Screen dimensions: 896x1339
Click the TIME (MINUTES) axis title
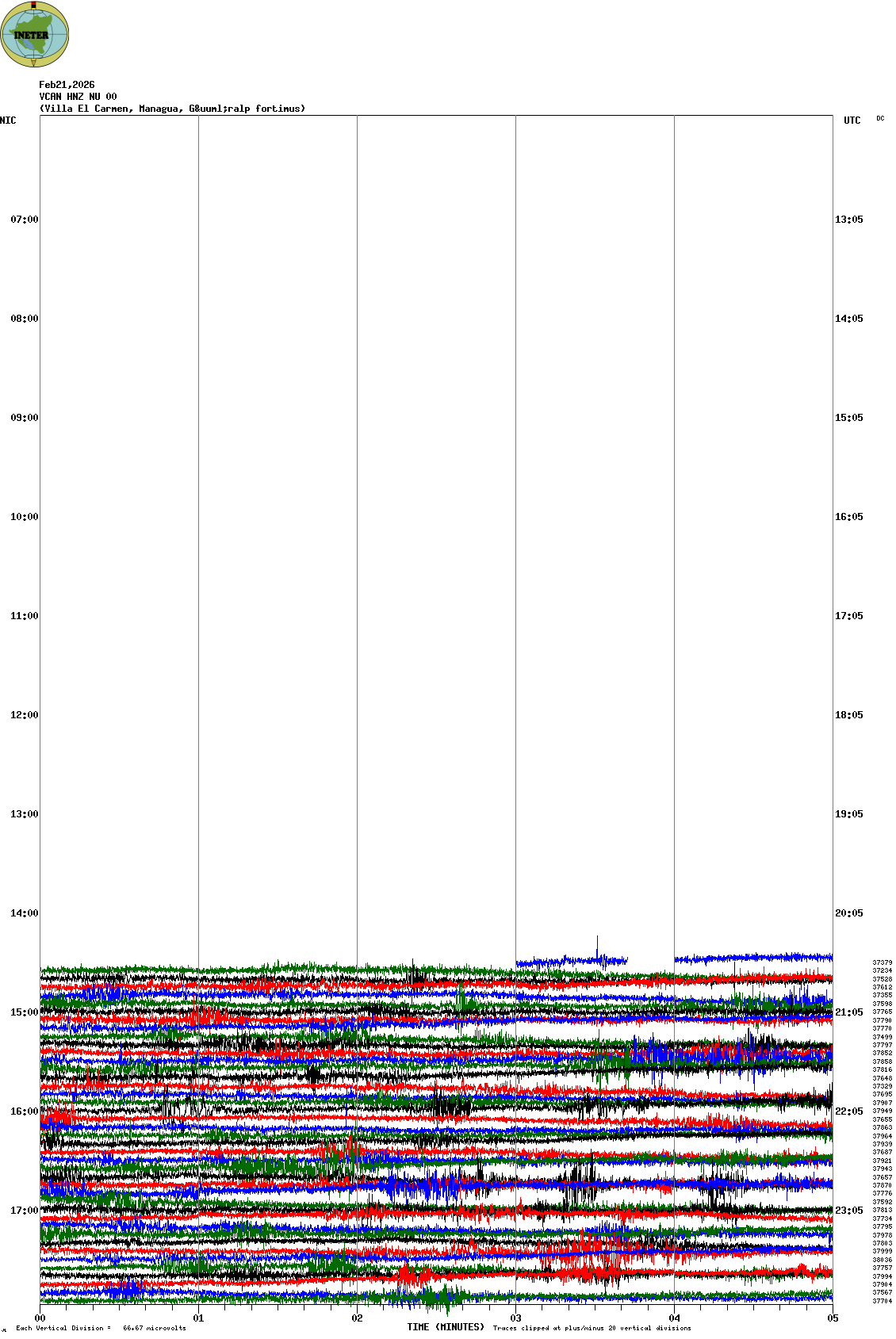point(446,1327)
